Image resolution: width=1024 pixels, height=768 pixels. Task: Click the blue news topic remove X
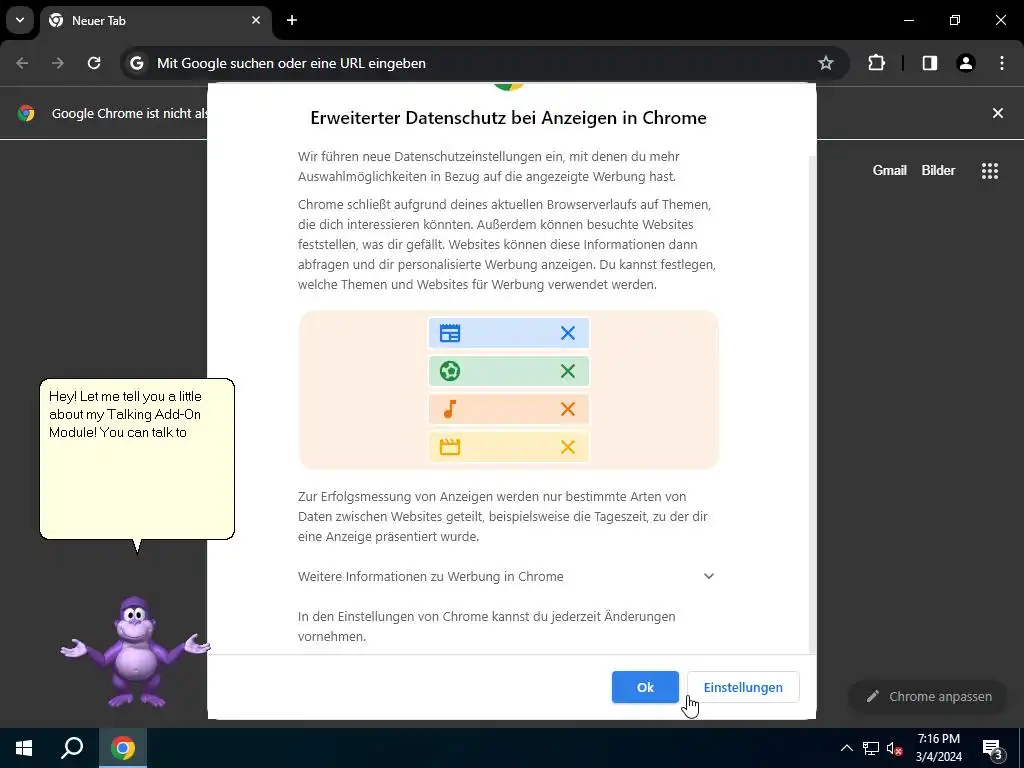click(568, 333)
